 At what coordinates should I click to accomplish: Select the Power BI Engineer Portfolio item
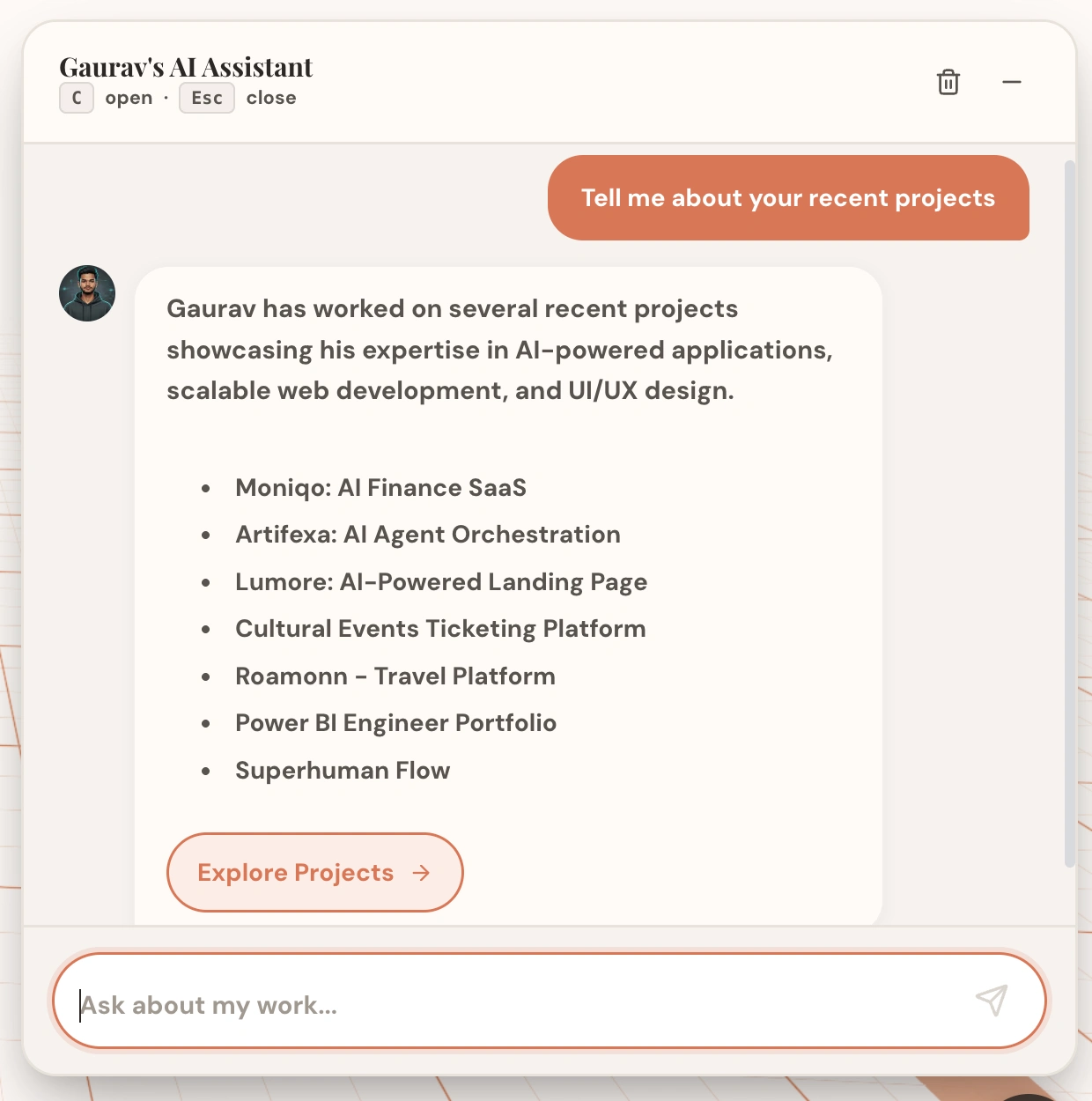[x=395, y=723]
